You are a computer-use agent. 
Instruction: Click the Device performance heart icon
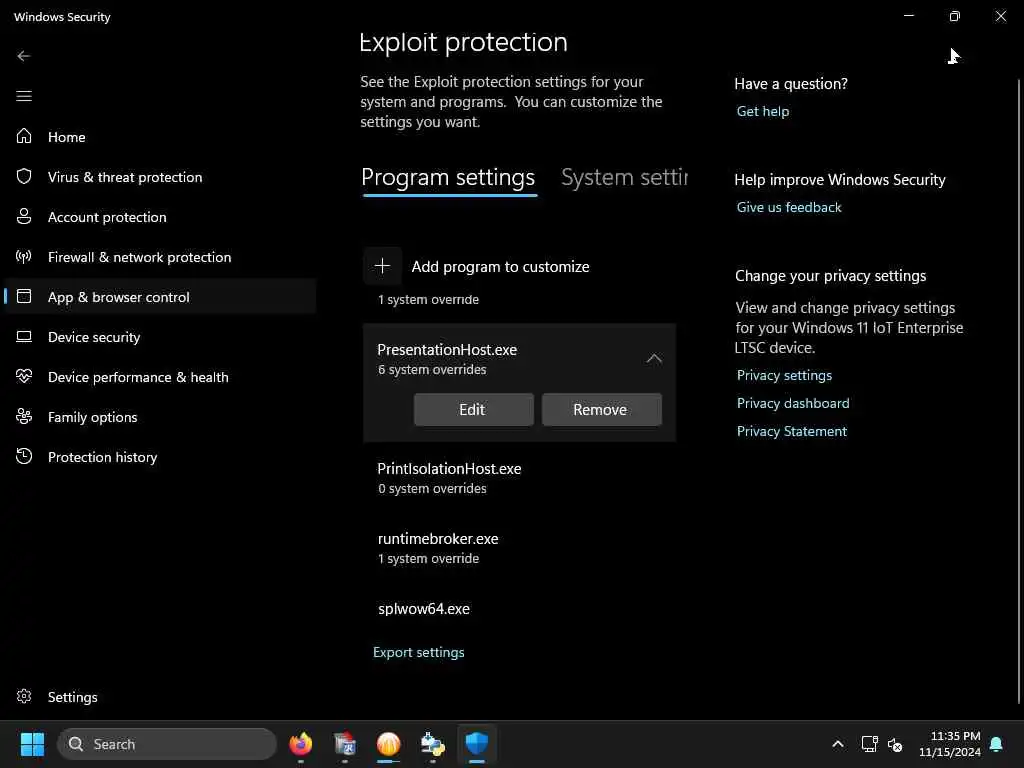click(x=24, y=376)
